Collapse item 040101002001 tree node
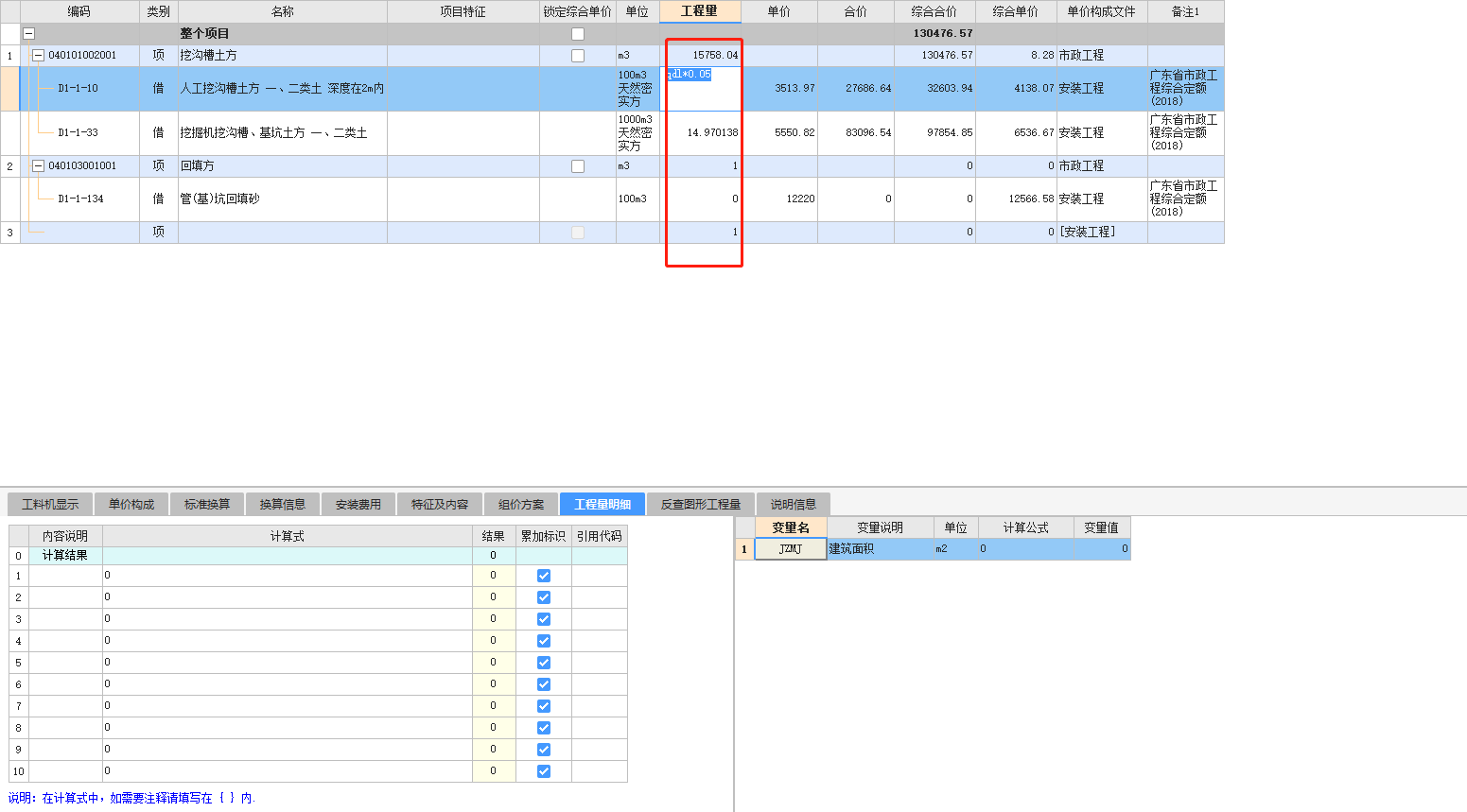This screenshot has width=1467, height=812. 38,56
